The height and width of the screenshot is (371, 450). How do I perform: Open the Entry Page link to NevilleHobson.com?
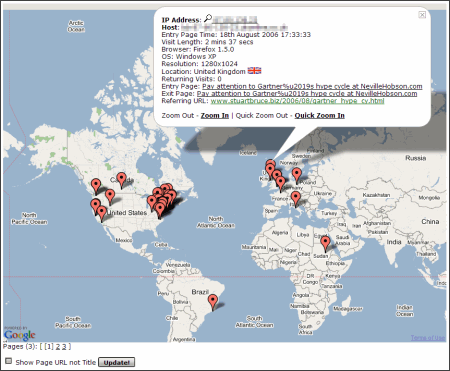tap(312, 86)
